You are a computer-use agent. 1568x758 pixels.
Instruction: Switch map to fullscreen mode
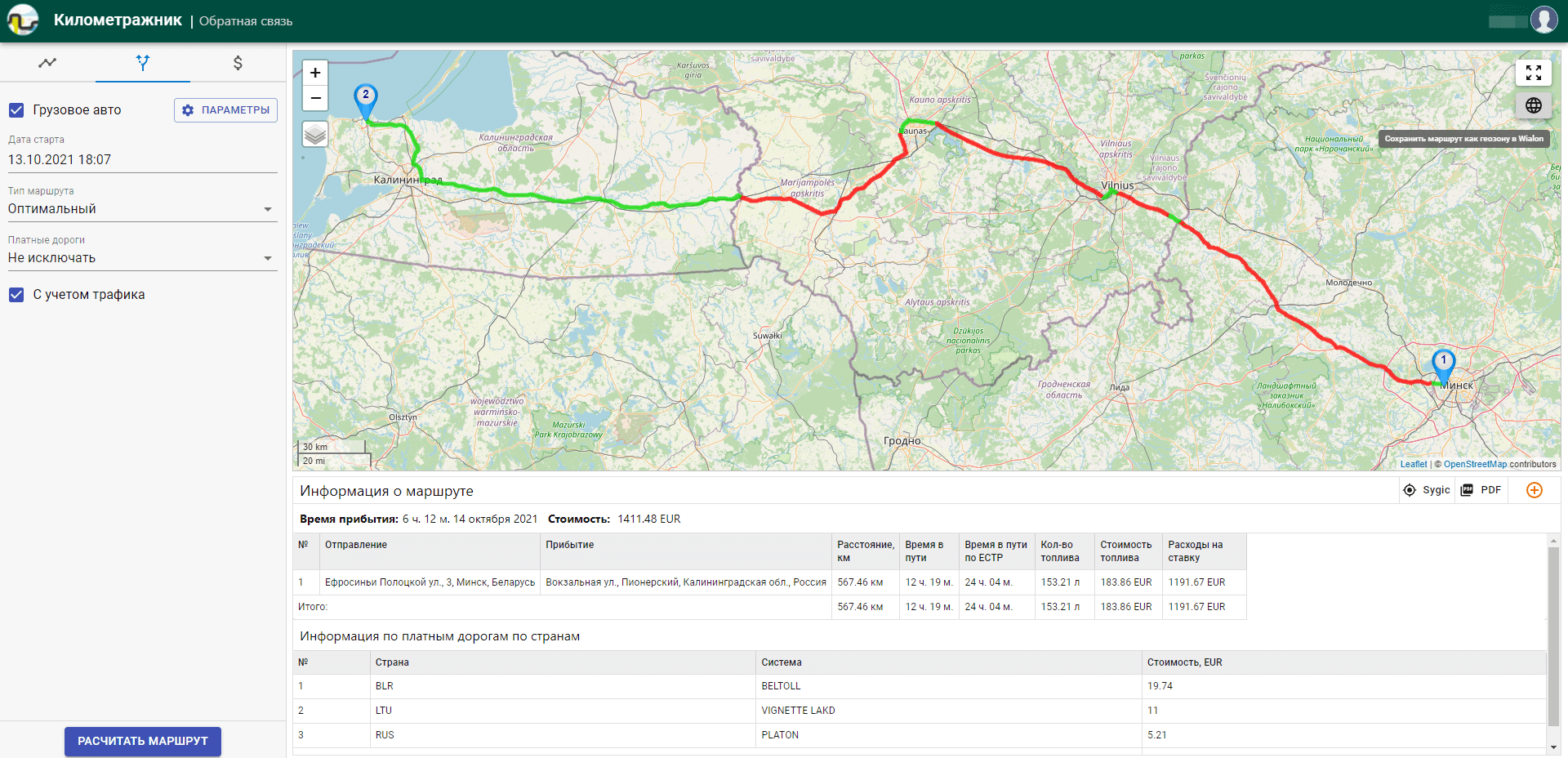point(1533,73)
